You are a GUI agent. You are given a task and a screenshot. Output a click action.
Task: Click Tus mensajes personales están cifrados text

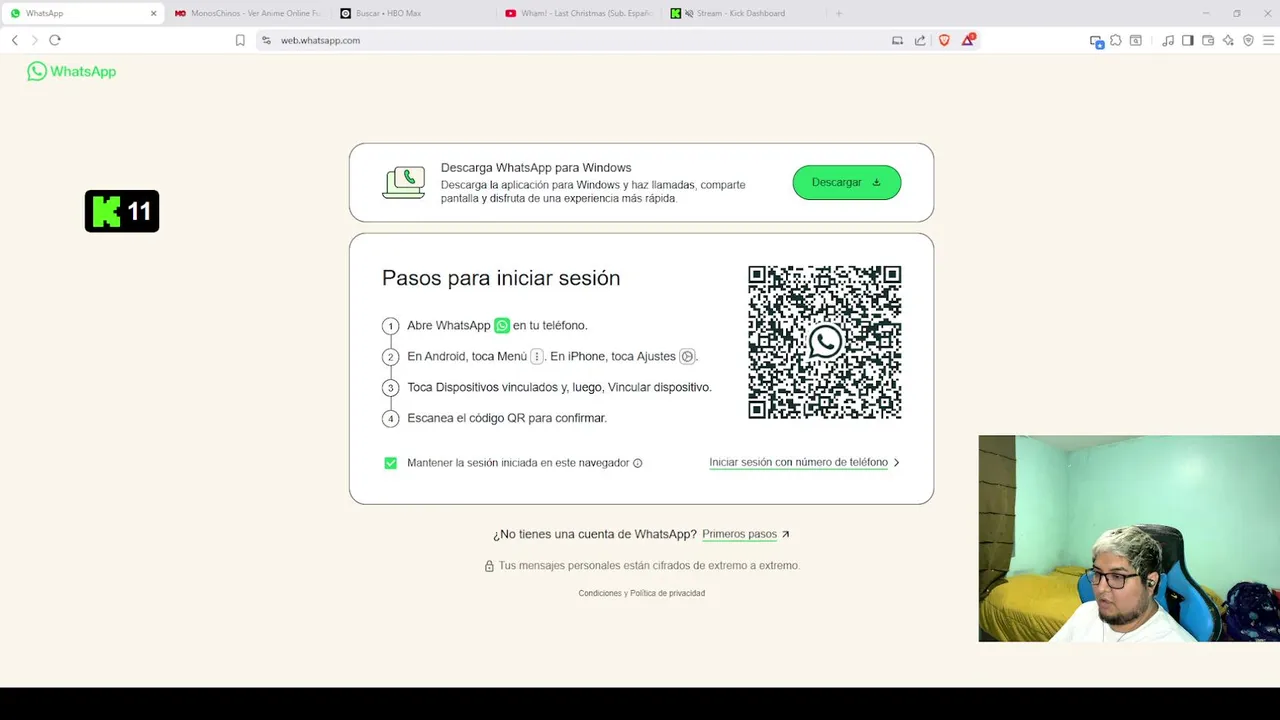click(x=649, y=566)
